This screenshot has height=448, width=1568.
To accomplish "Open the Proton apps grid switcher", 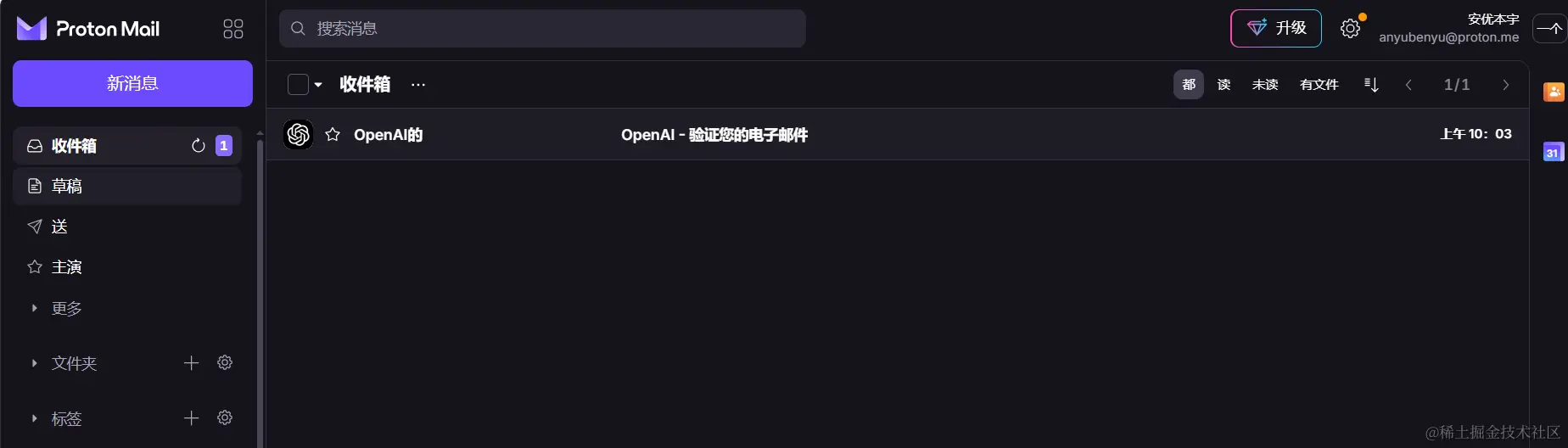I will coord(233,29).
